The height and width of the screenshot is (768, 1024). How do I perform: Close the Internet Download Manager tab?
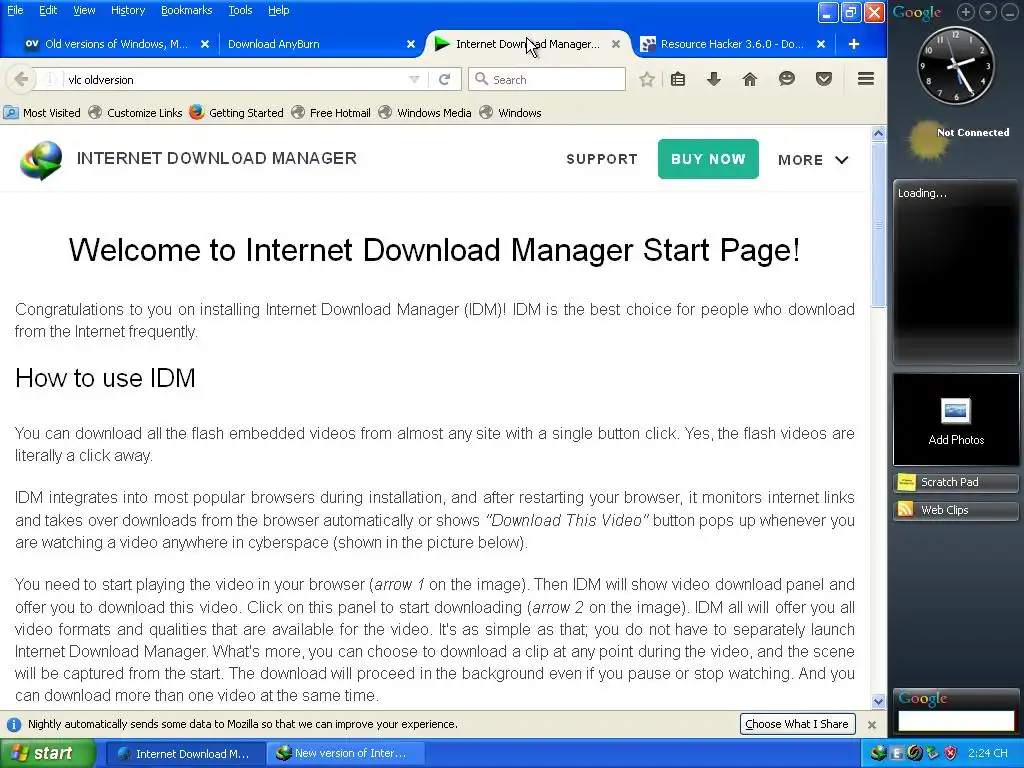(x=616, y=44)
